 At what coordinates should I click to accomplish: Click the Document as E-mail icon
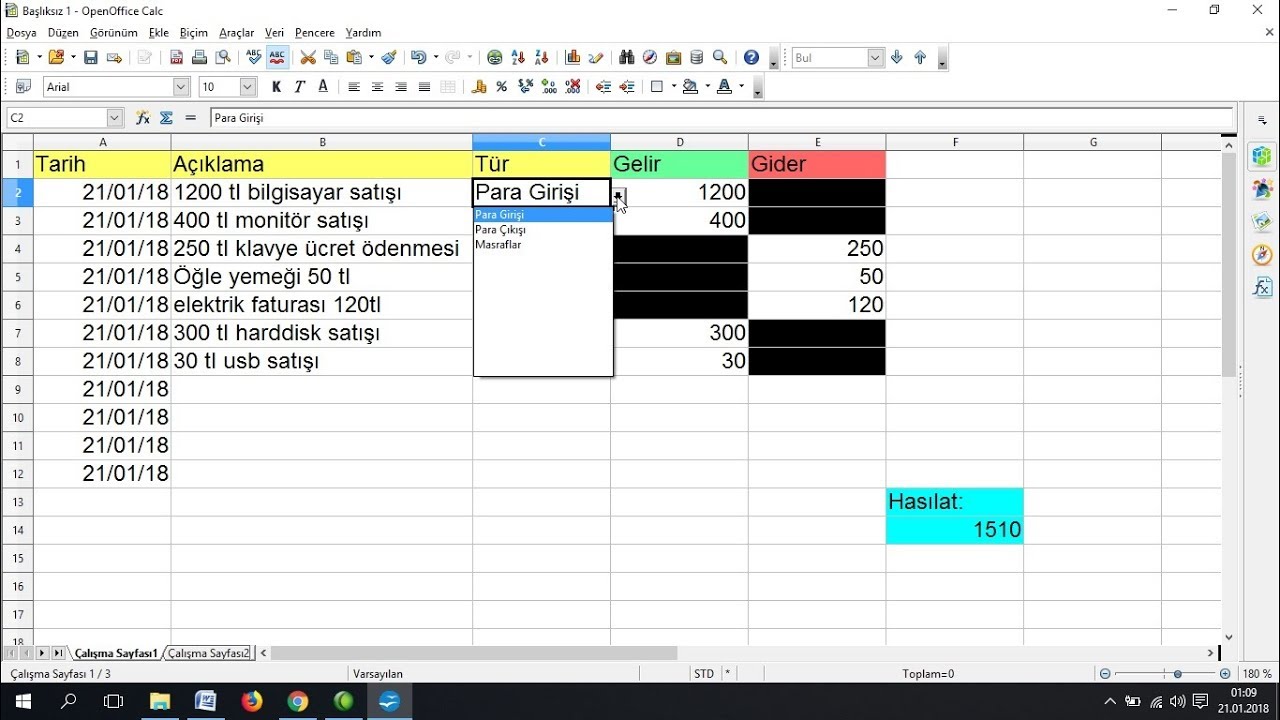[114, 58]
